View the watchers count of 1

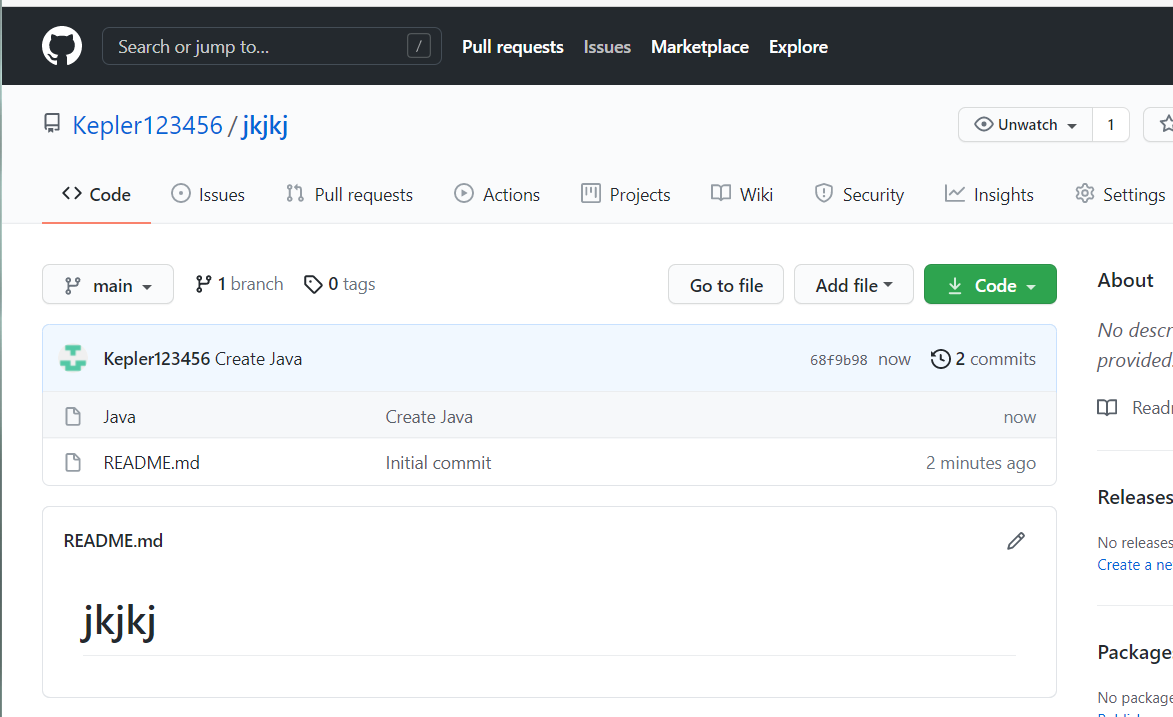1111,124
